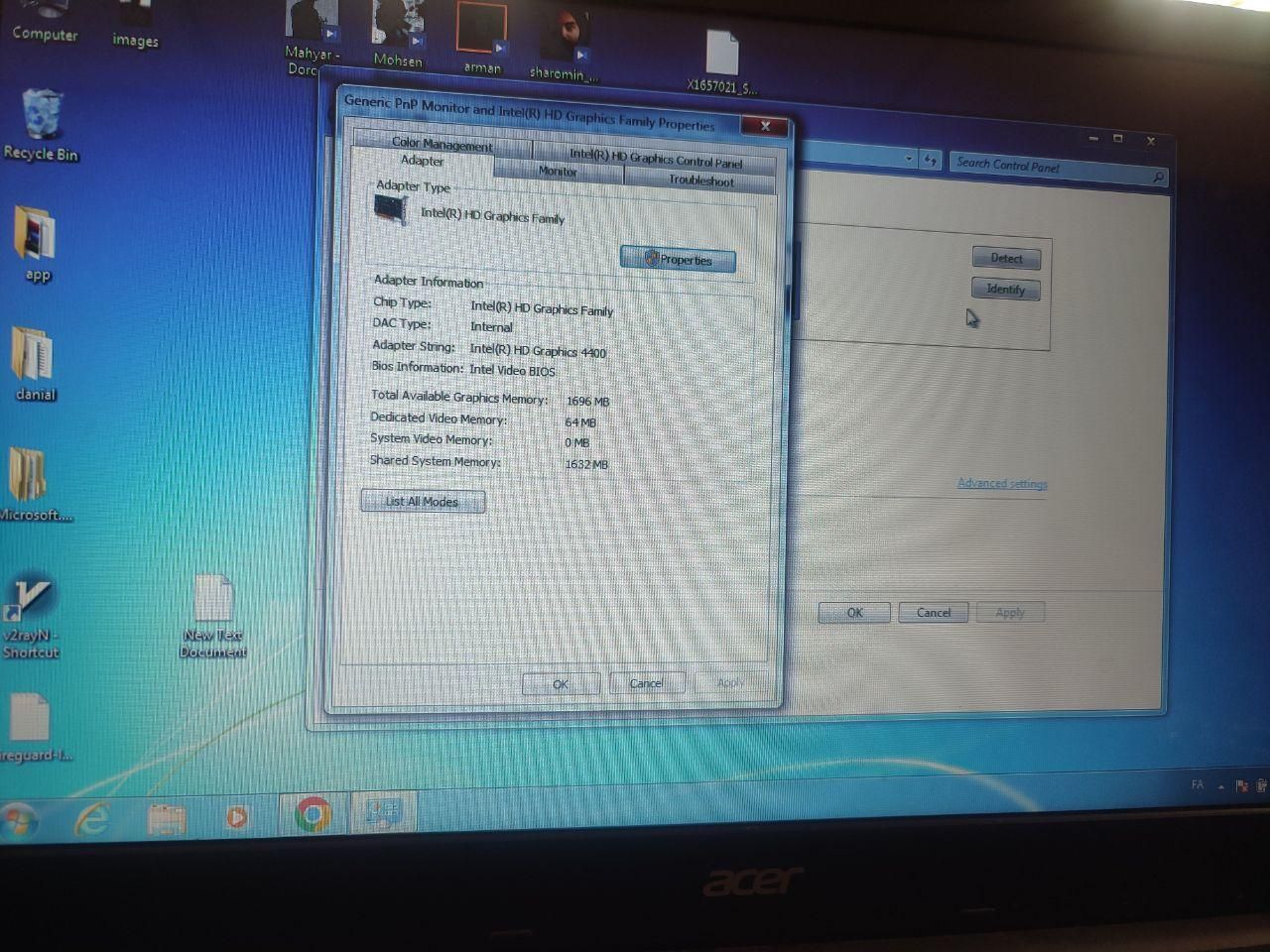
Task: Select the Mohsen video file on desktop
Action: (397, 35)
